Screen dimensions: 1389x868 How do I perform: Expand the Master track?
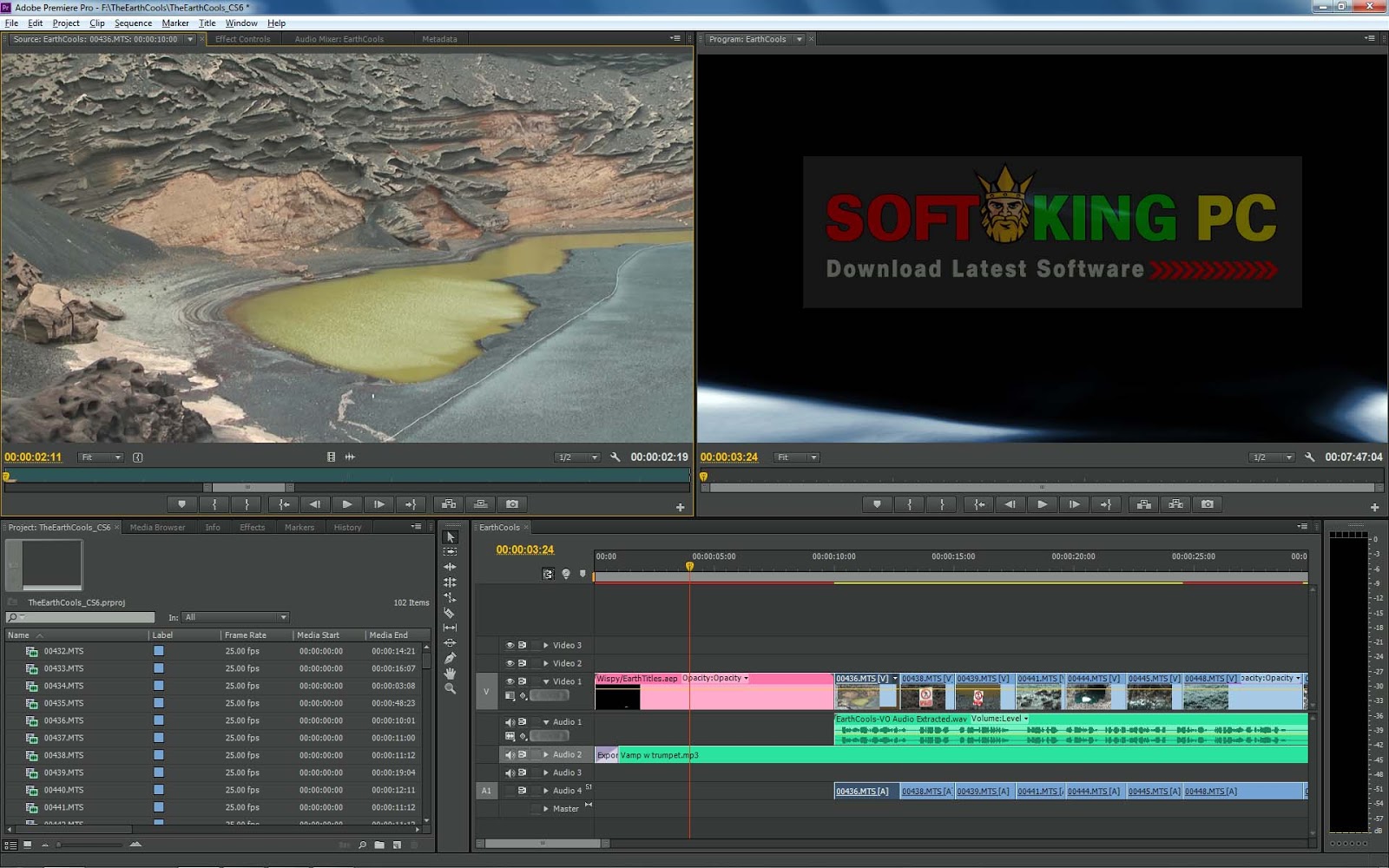point(546,809)
